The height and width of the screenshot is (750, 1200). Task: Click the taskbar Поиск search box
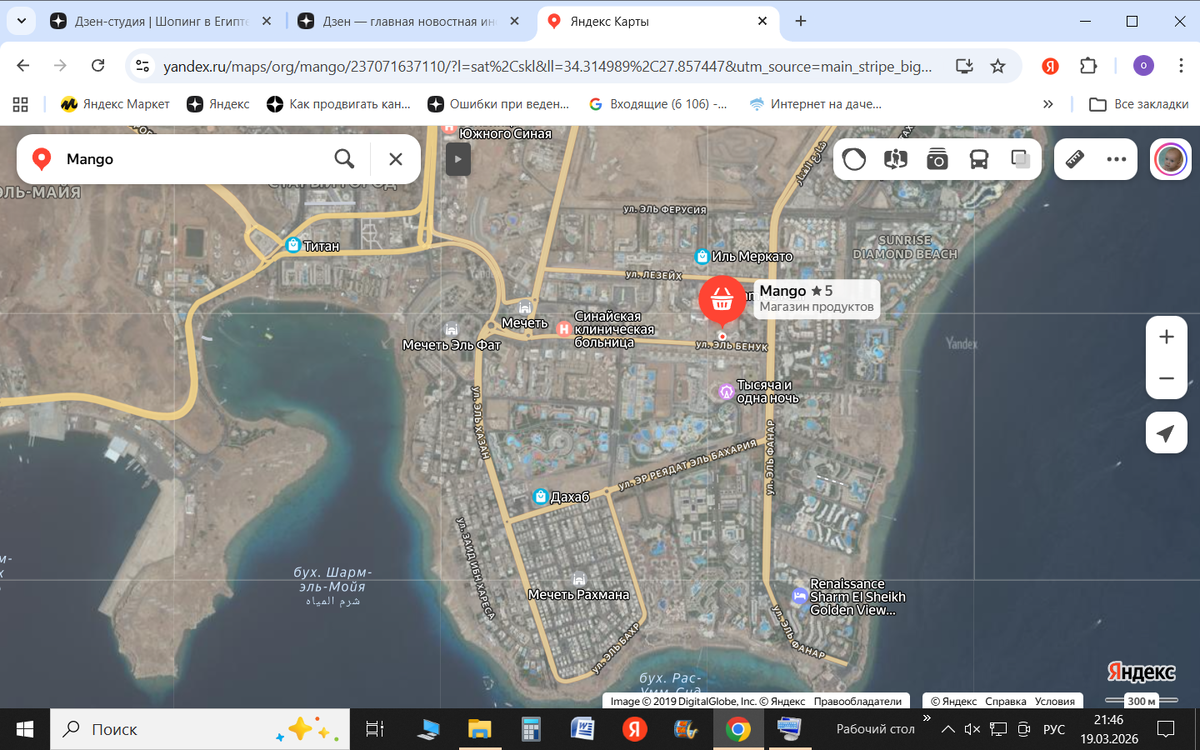click(199, 729)
